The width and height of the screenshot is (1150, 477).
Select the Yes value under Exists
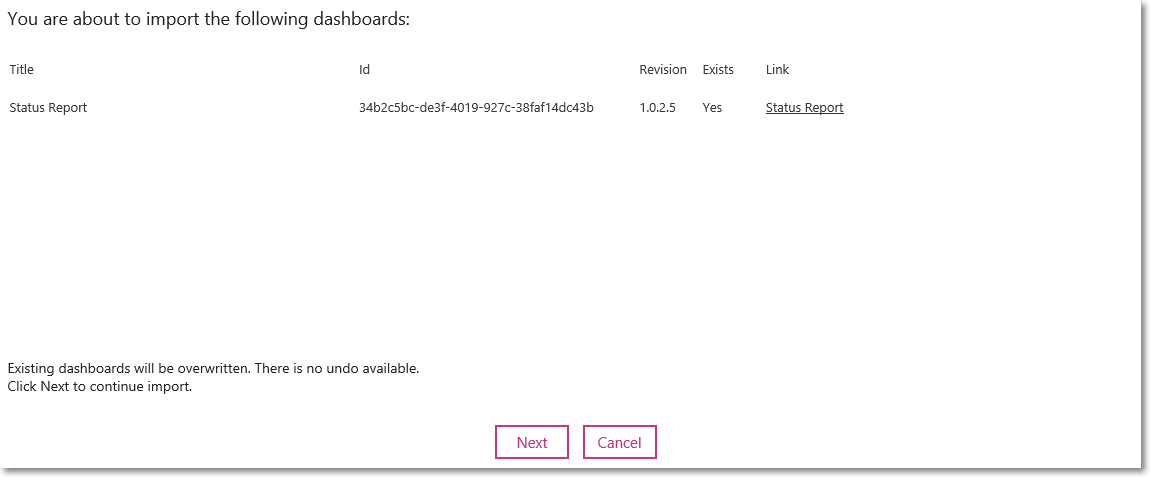point(712,108)
